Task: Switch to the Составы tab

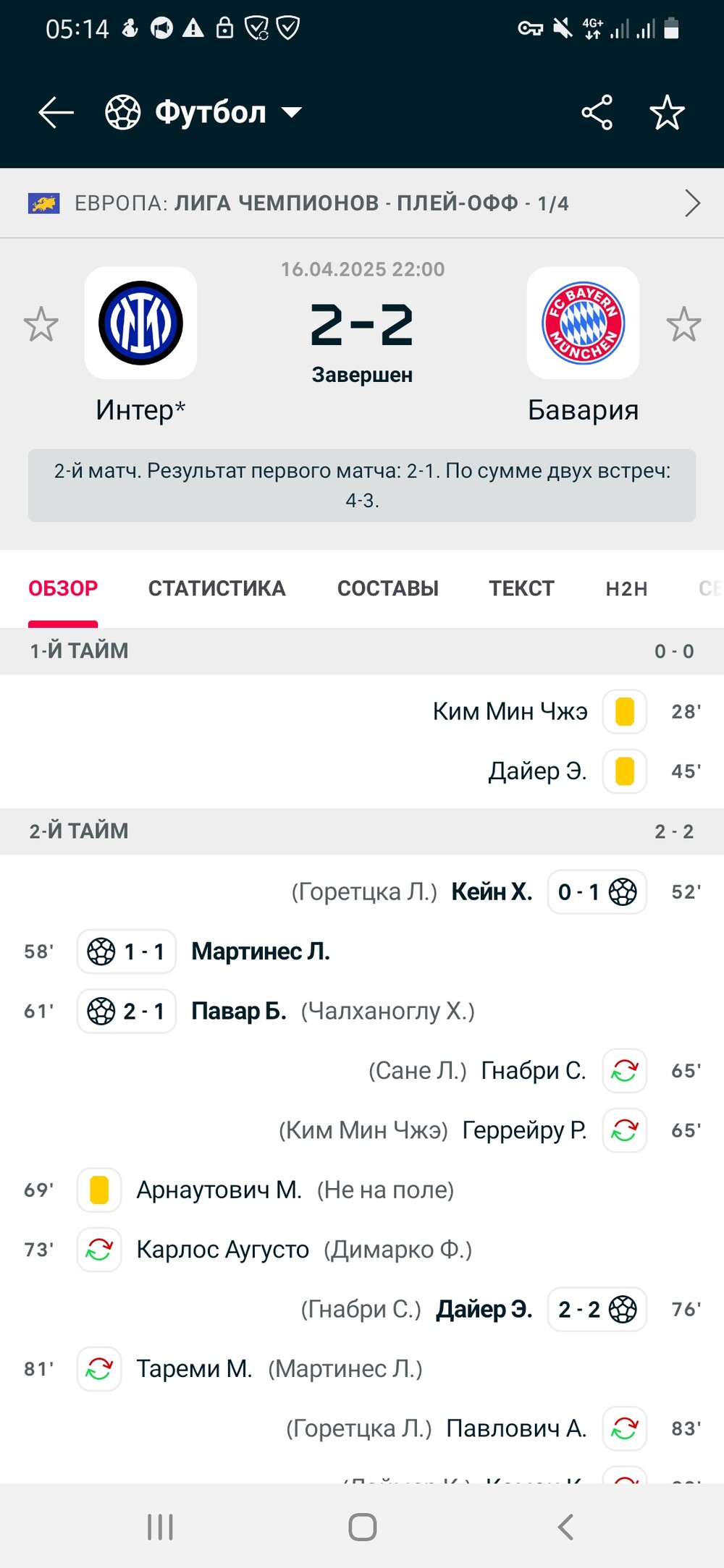Action: [x=388, y=588]
